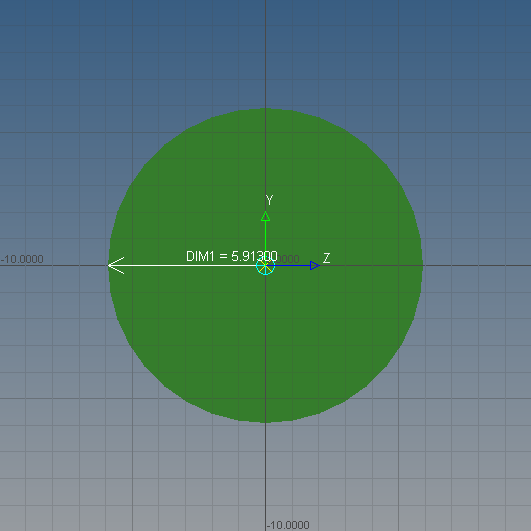This screenshot has width=531, height=531.
Task: Select the white dimension arrowhead at circle edge
Action: pos(116,266)
